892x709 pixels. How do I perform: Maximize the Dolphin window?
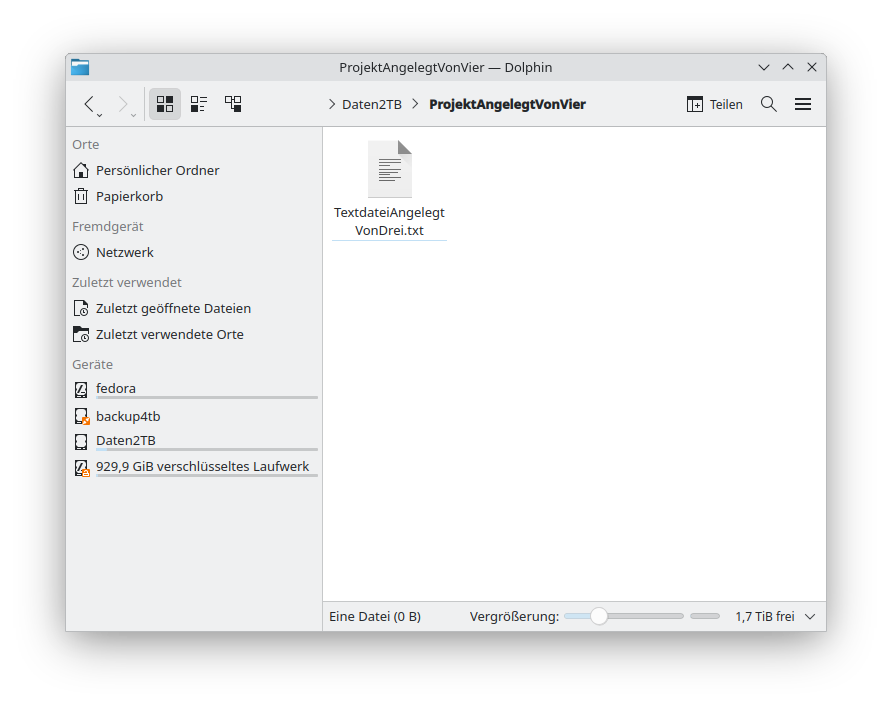[788, 67]
